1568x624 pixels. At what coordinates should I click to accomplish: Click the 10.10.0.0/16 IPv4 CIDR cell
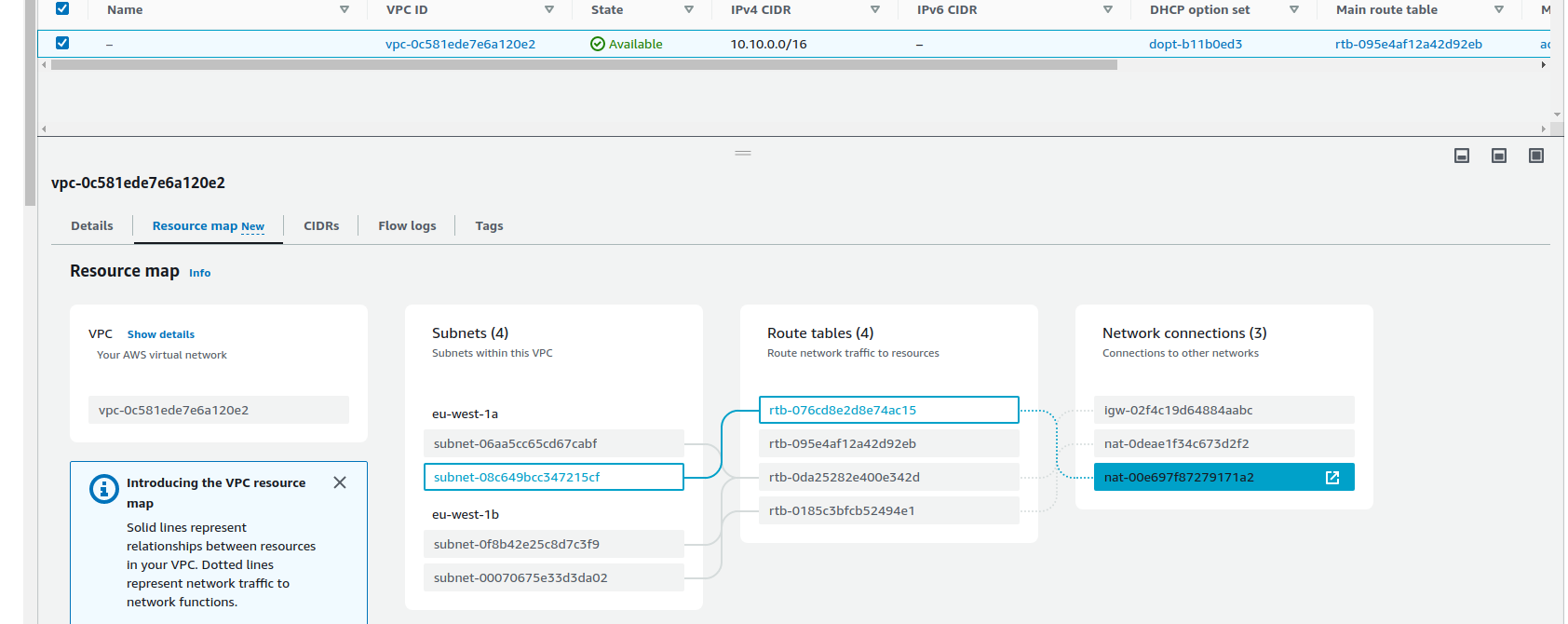pyautogui.click(x=768, y=44)
